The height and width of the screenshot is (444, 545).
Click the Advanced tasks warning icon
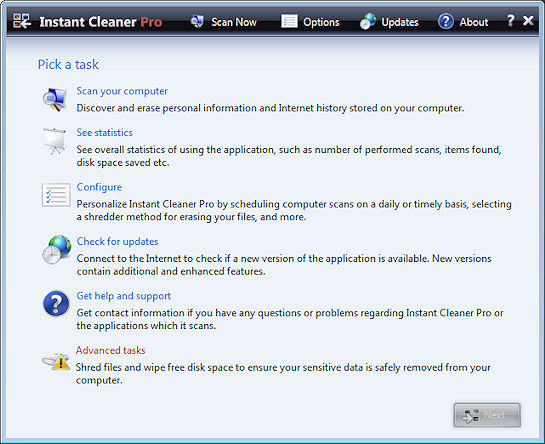56,362
